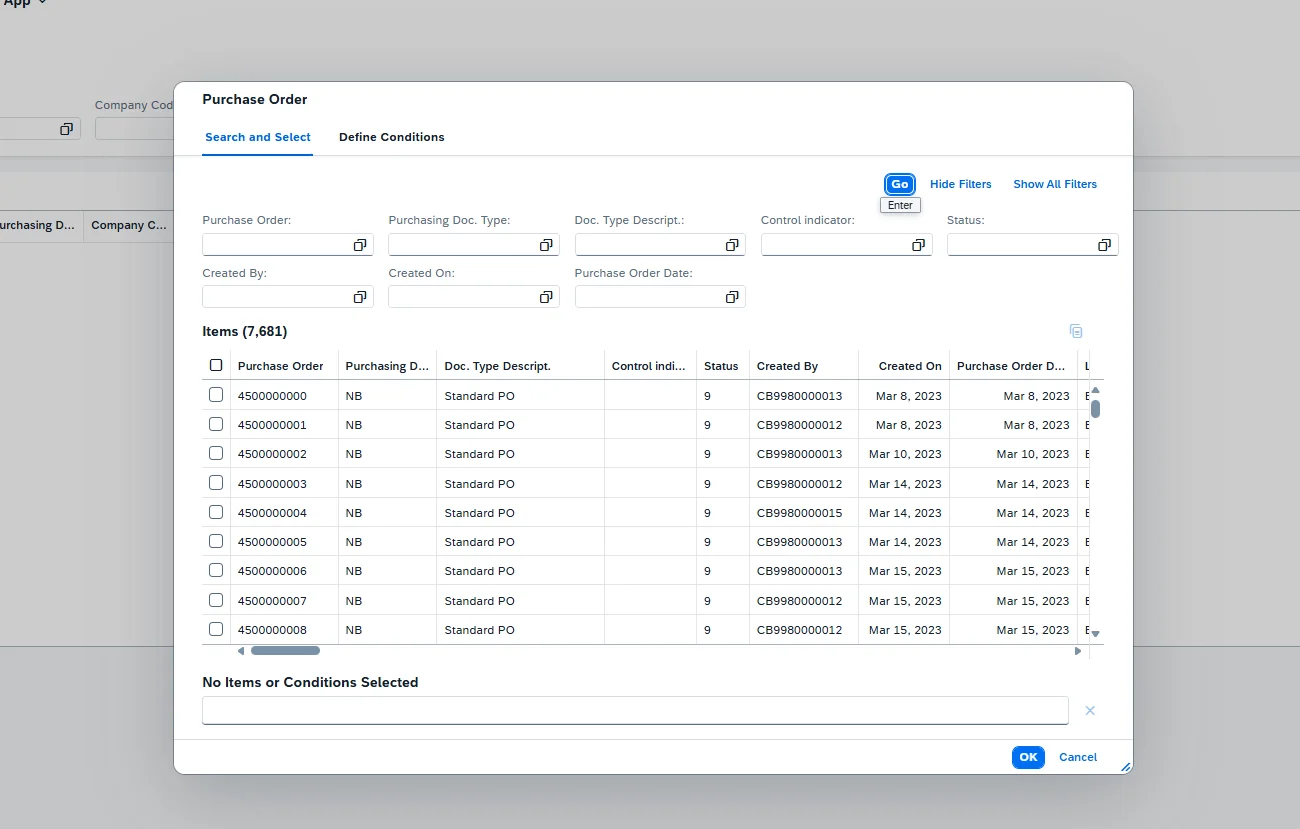Open the background value help next to Company Code
The width and height of the screenshot is (1300, 829).
tap(66, 129)
